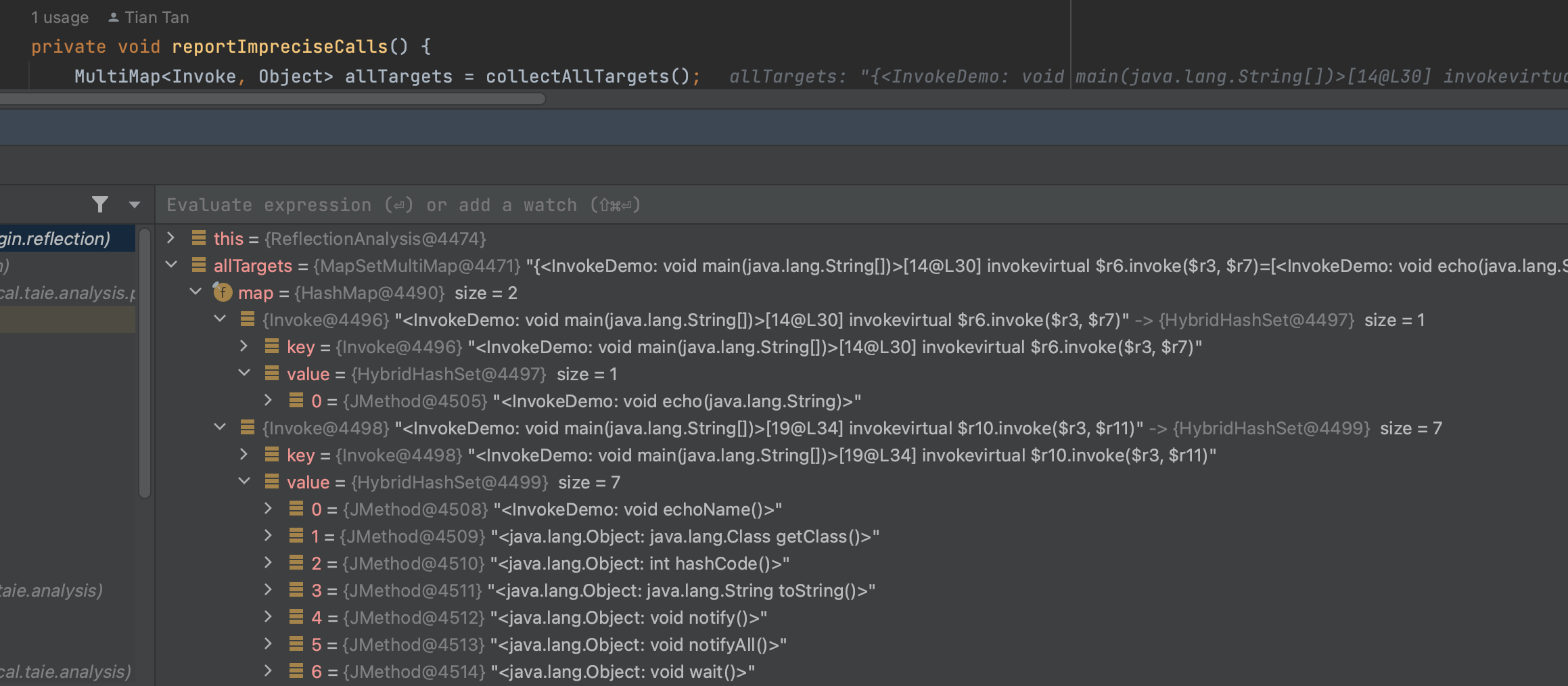Image resolution: width=1568 pixels, height=686 pixels.
Task: Click the icon beside JMethod@4513 element
Action: point(296,643)
